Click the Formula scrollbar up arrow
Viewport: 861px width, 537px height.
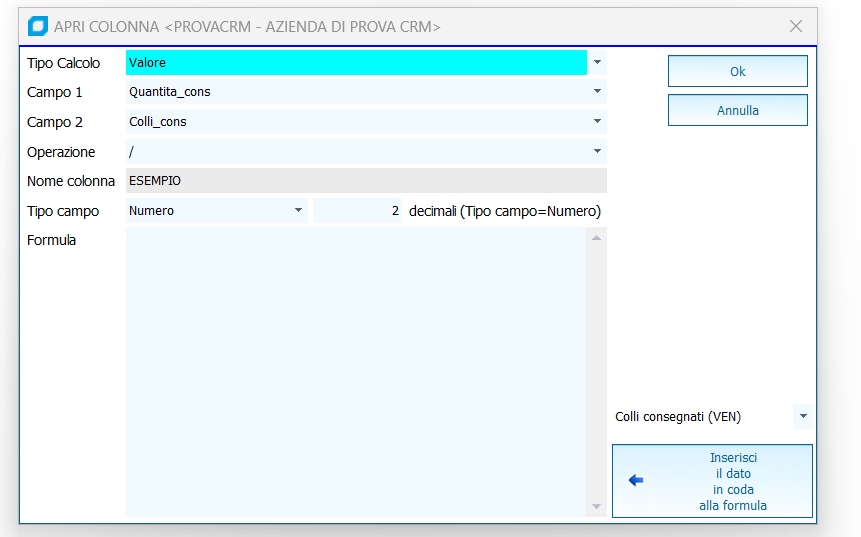tap(596, 238)
